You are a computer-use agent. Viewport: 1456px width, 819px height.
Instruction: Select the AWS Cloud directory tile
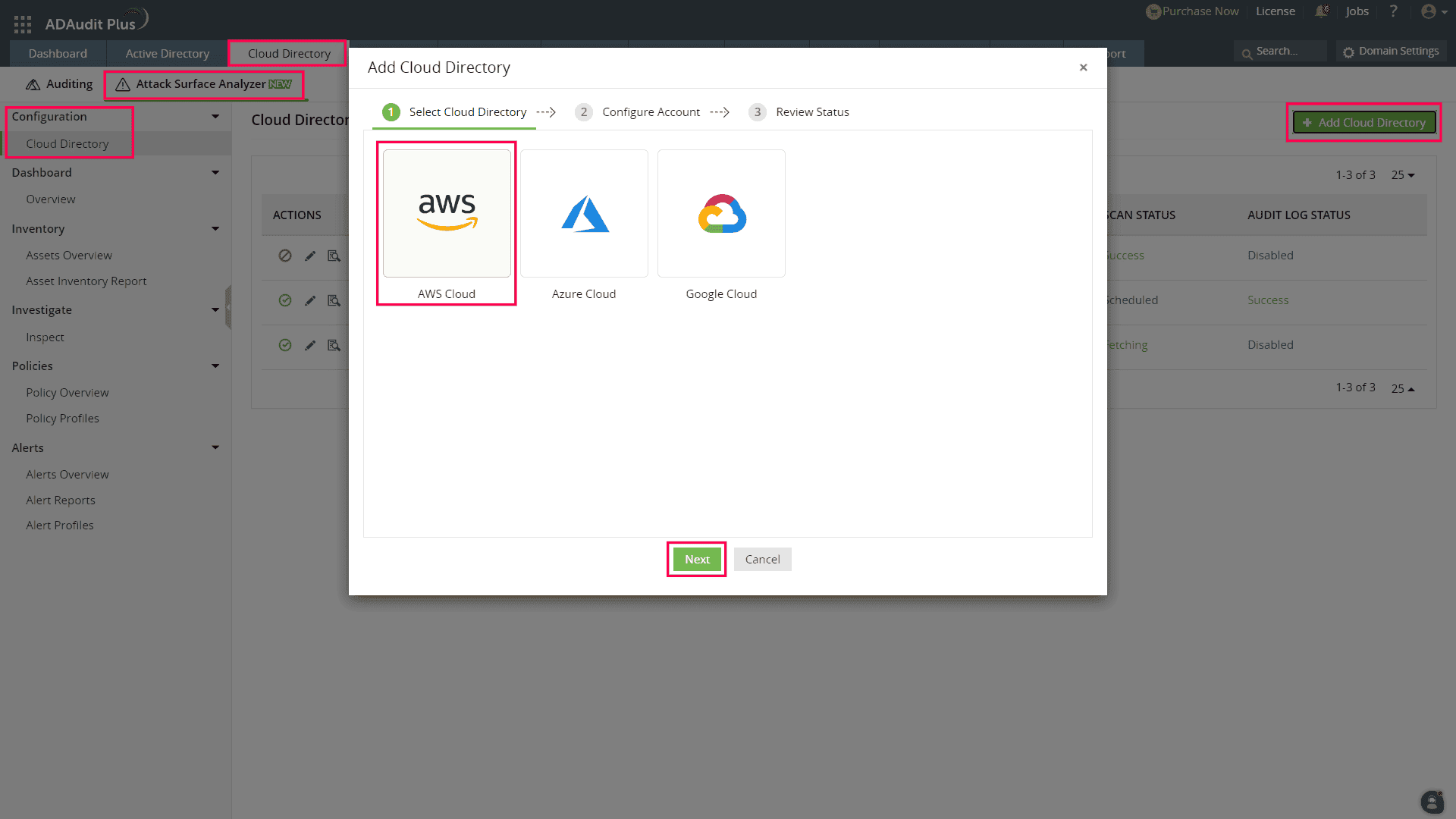[x=446, y=213]
